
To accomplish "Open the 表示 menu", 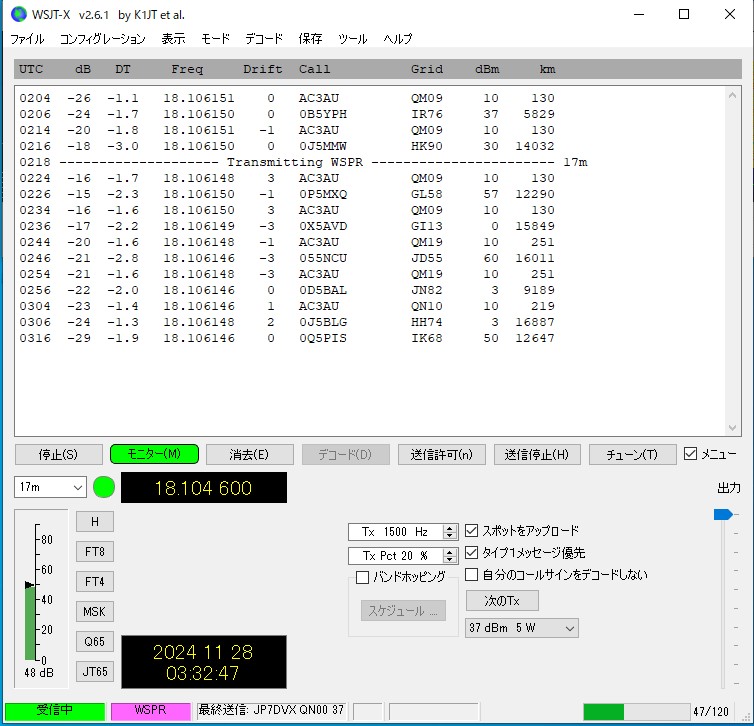I will click(173, 38).
